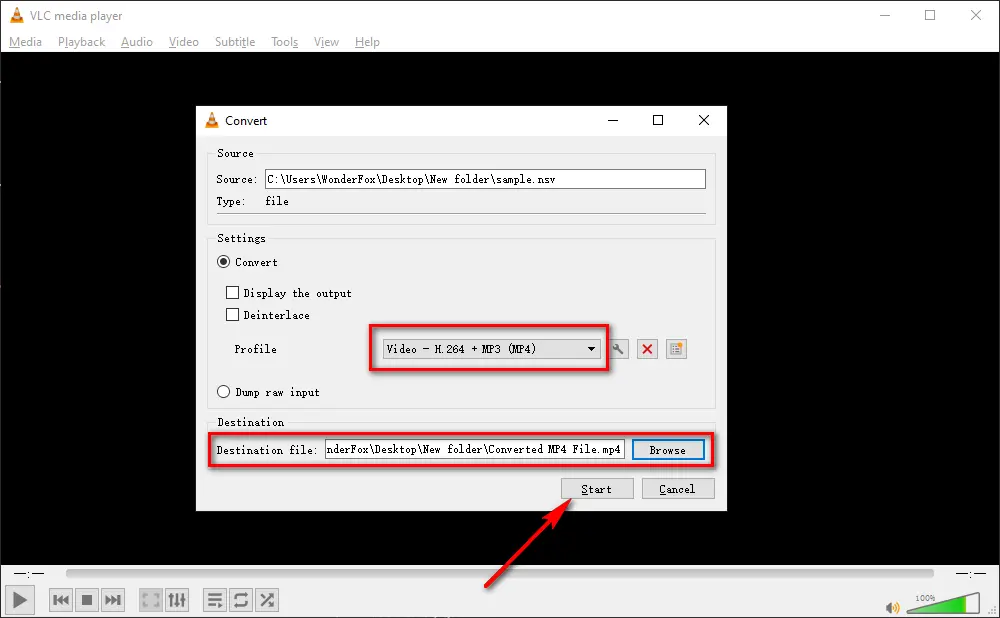Click the Play button in VLC controls
Image resolution: width=1000 pixels, height=618 pixels.
pyautogui.click(x=20, y=600)
